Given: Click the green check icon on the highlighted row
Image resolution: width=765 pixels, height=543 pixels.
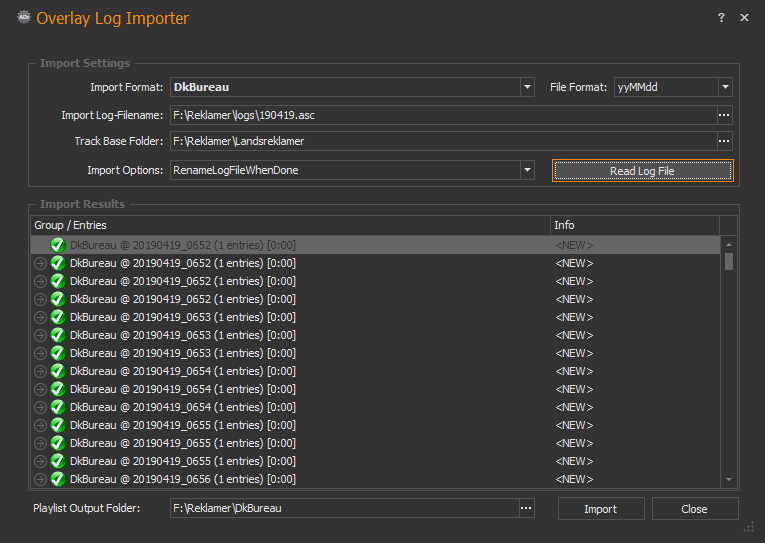Looking at the screenshot, I should tap(58, 245).
